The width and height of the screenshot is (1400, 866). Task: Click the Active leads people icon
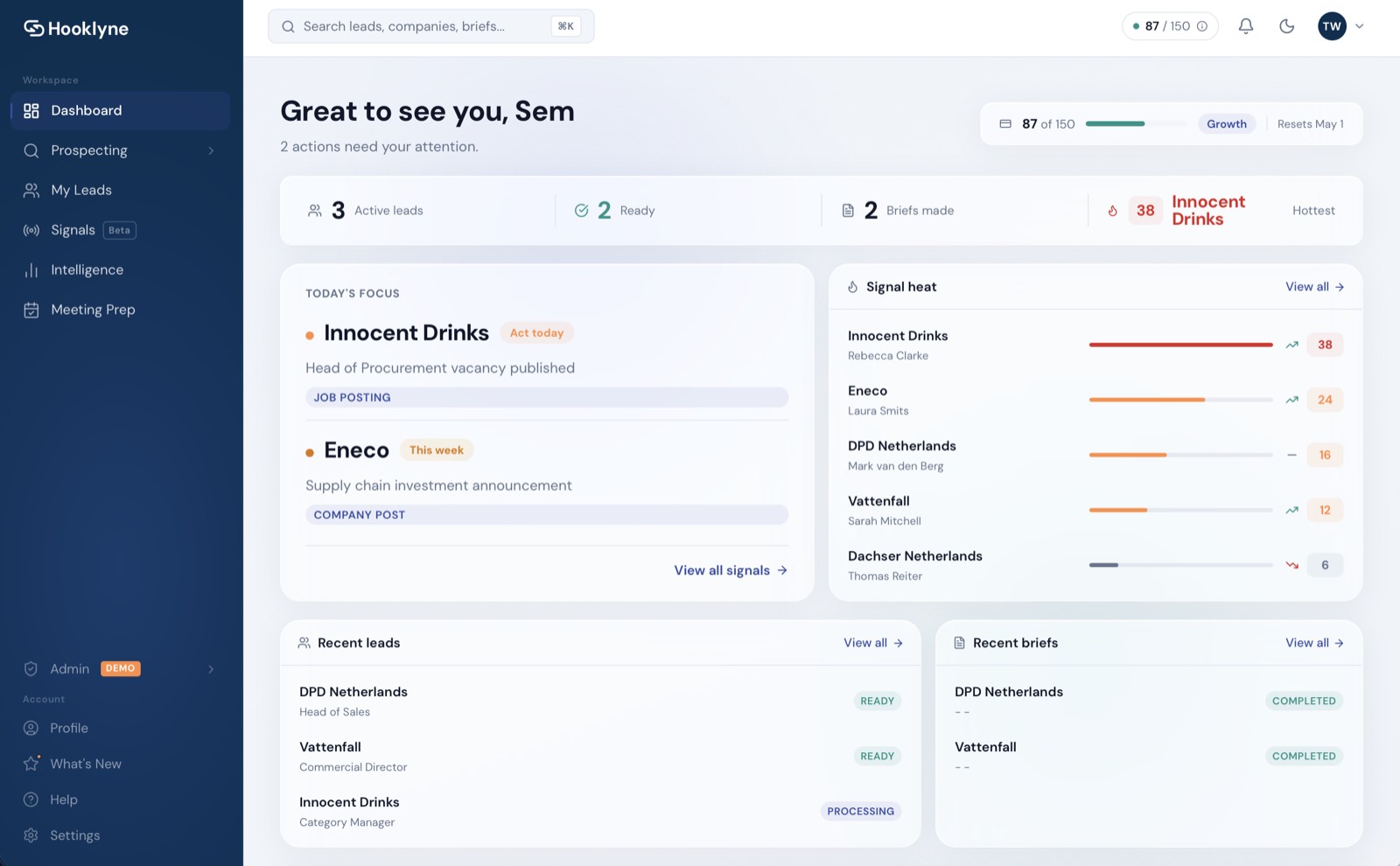pos(315,211)
